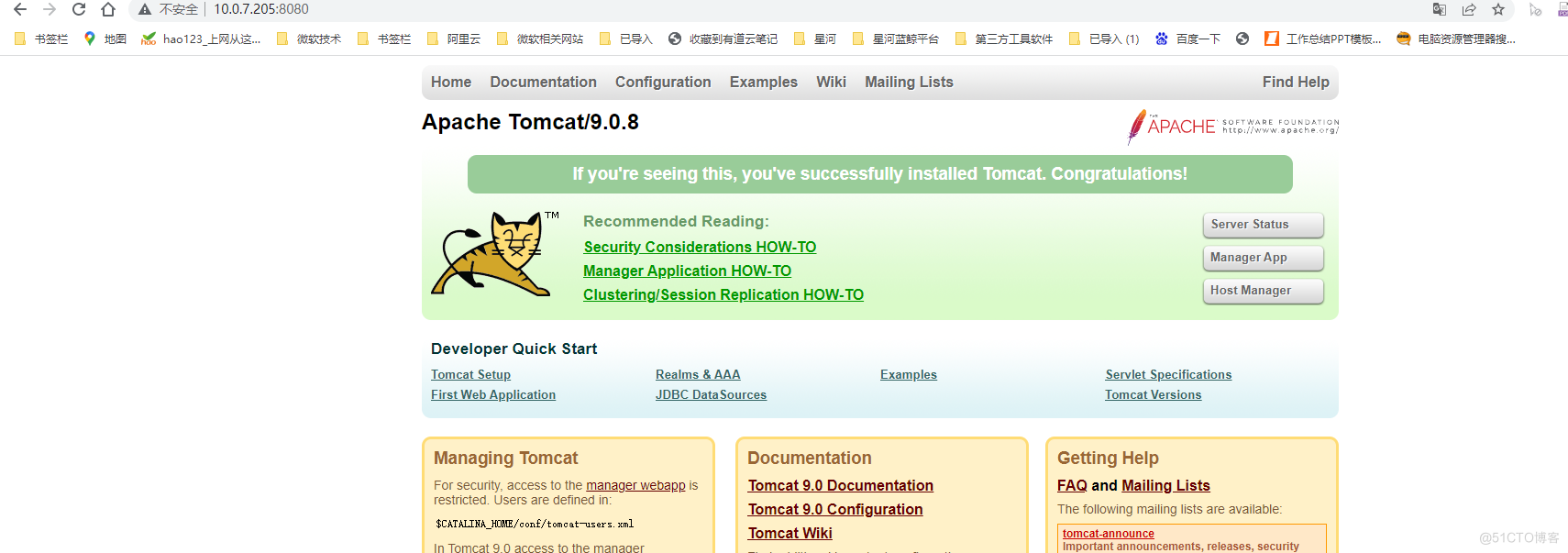Open the 微软技术 bookmark folder
The height and width of the screenshot is (553, 1568).
(x=309, y=39)
